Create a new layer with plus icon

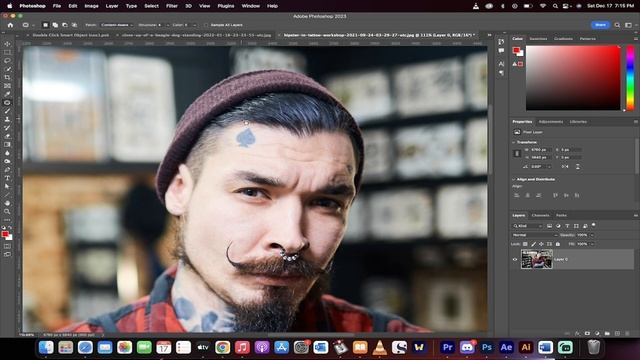[617, 333]
